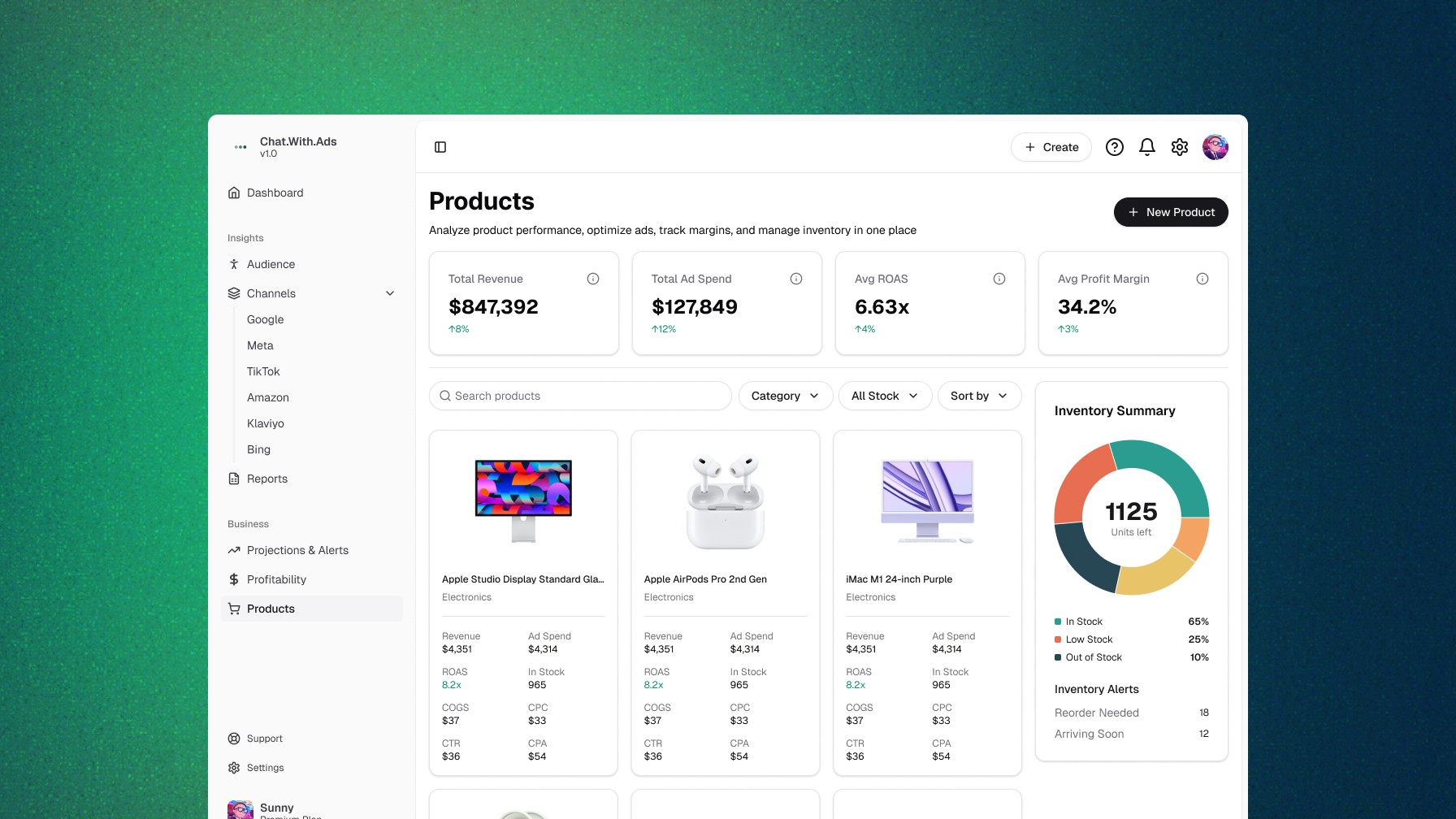This screenshot has width=1456, height=819.
Task: Click Reorder Needed alert row
Action: pyautogui.click(x=1132, y=713)
